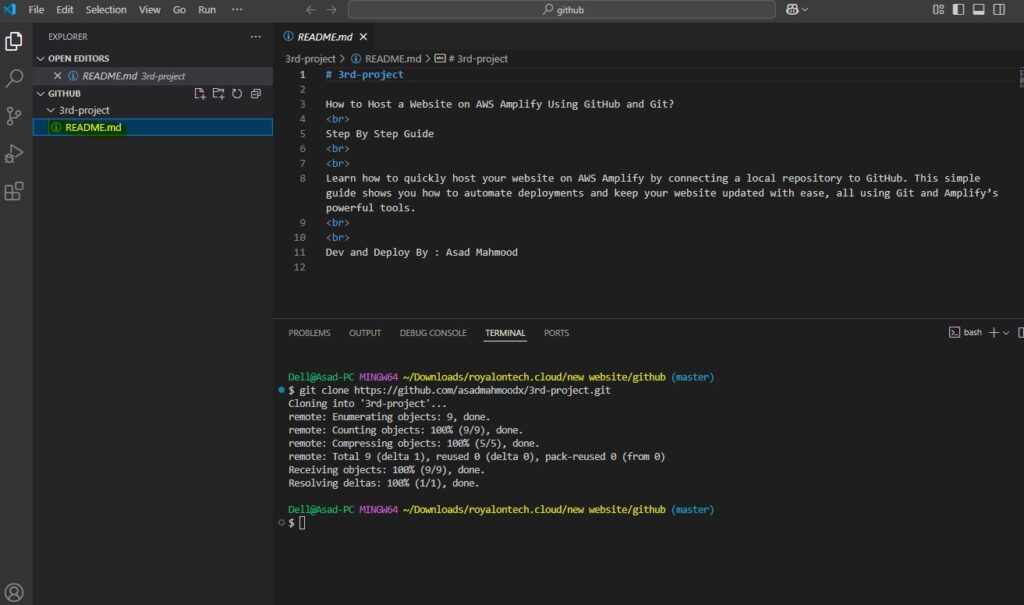Open the Copilot chat icon
This screenshot has width=1024, height=605.
[792, 9]
